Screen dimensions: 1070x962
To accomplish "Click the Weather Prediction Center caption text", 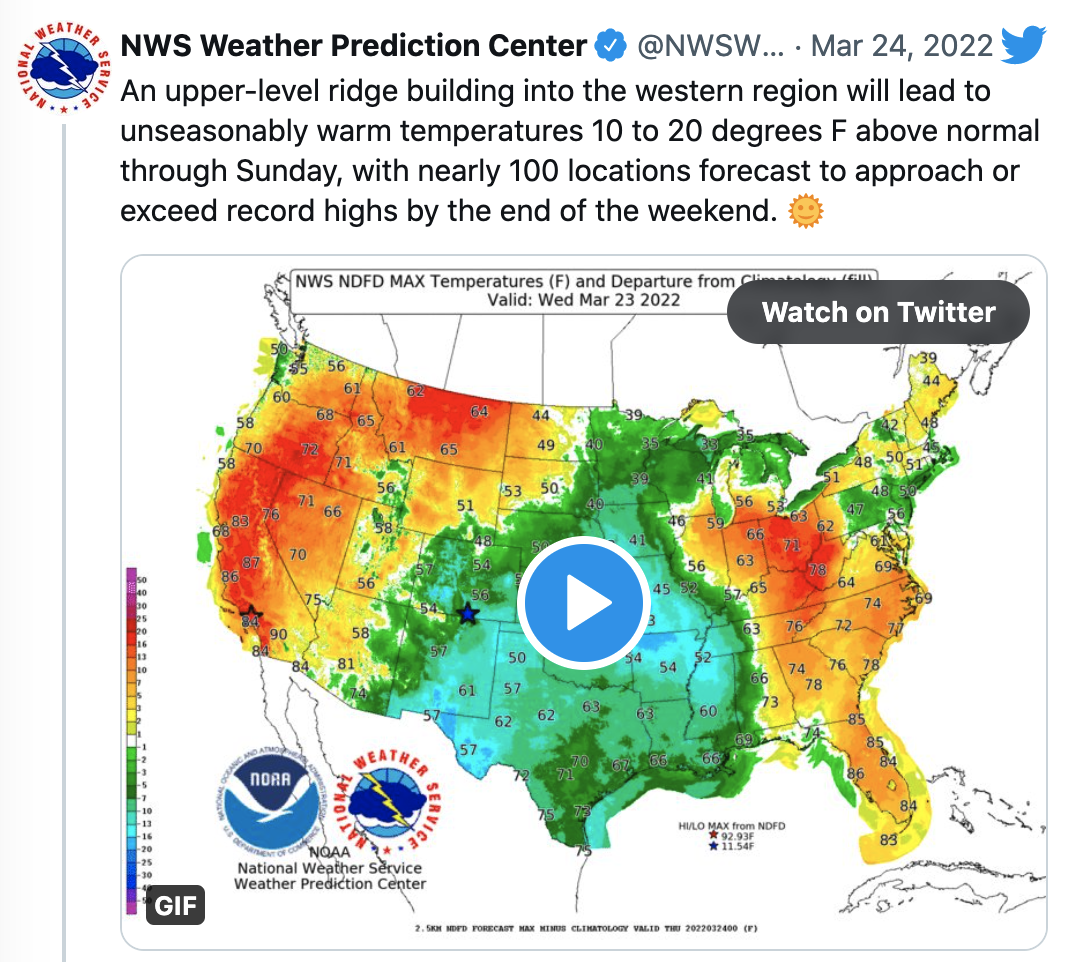I will coord(330,884).
